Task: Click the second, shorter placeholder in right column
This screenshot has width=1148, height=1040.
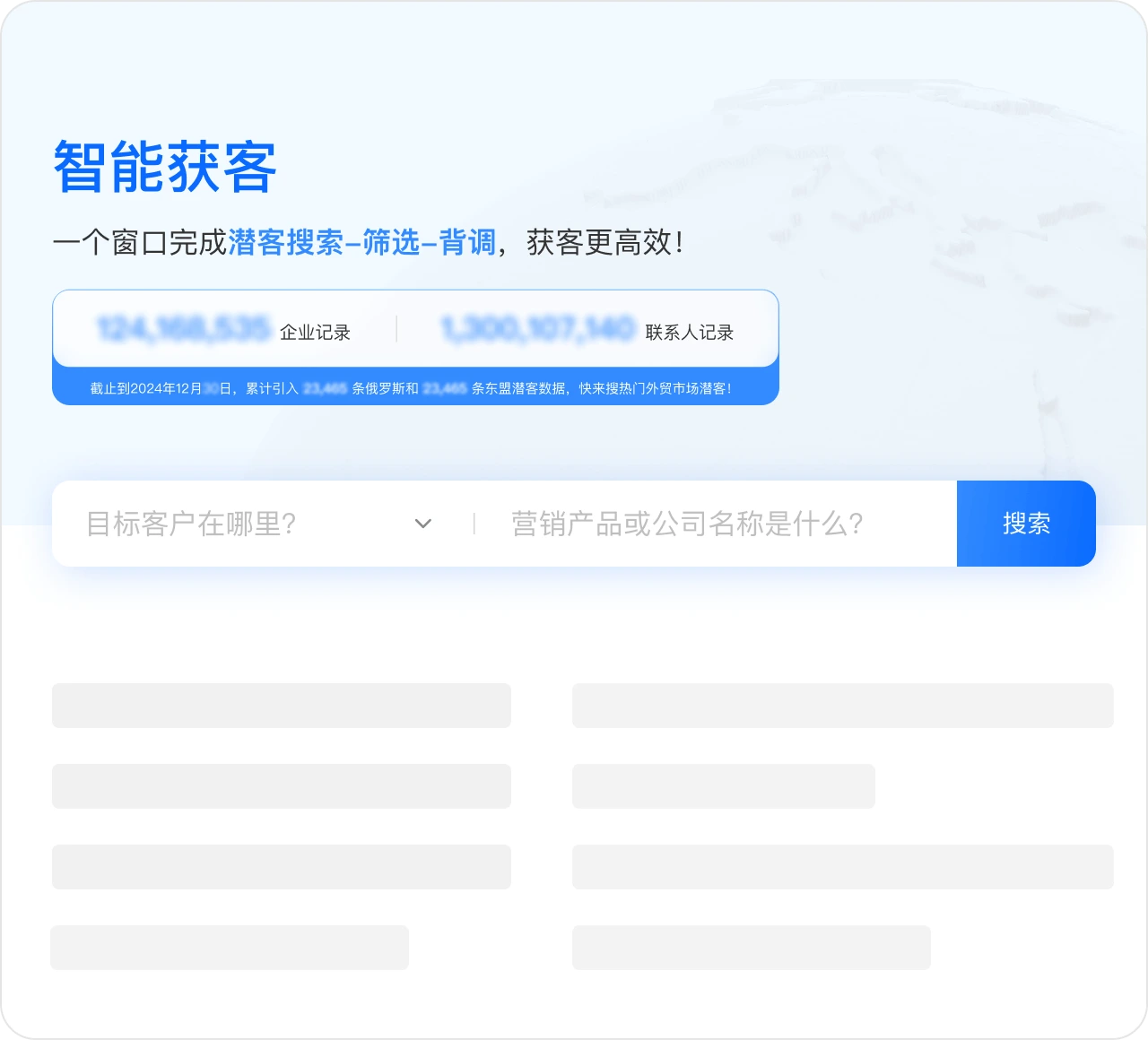Action: tap(723, 786)
